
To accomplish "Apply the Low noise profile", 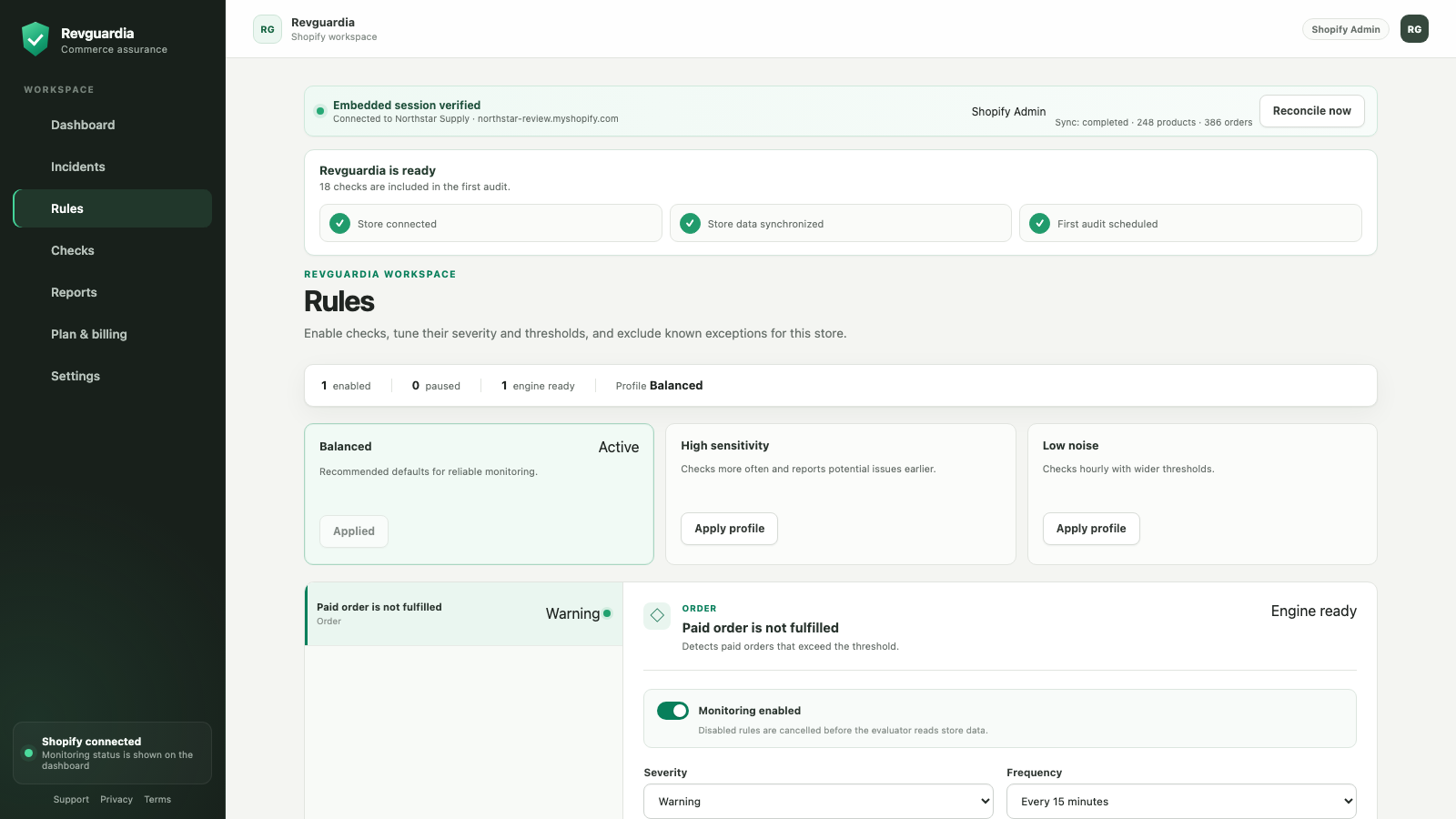I will pos(1091,529).
